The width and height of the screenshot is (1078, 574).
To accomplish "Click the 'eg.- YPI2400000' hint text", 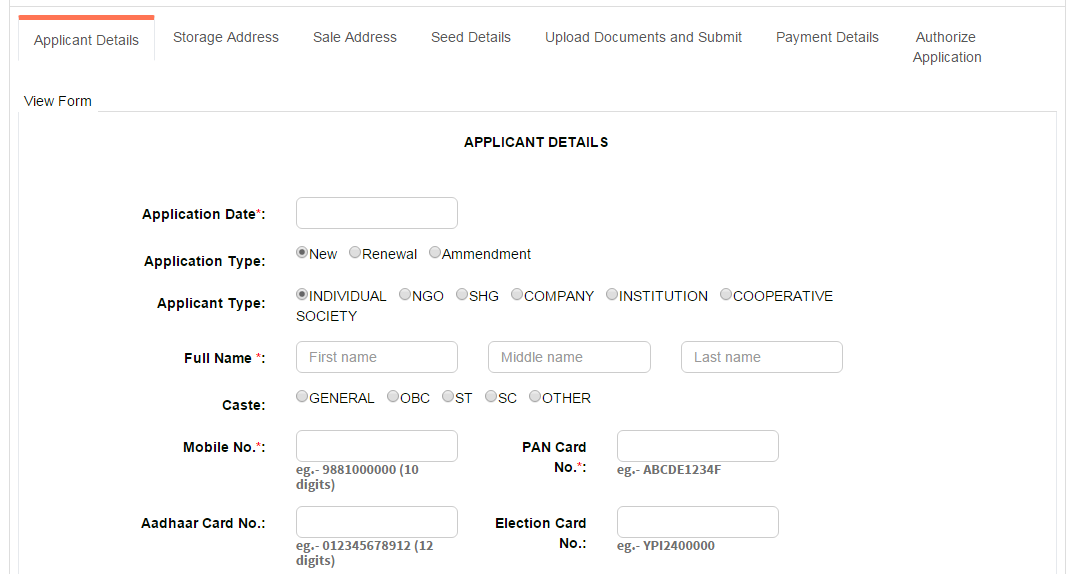I will tap(666, 546).
